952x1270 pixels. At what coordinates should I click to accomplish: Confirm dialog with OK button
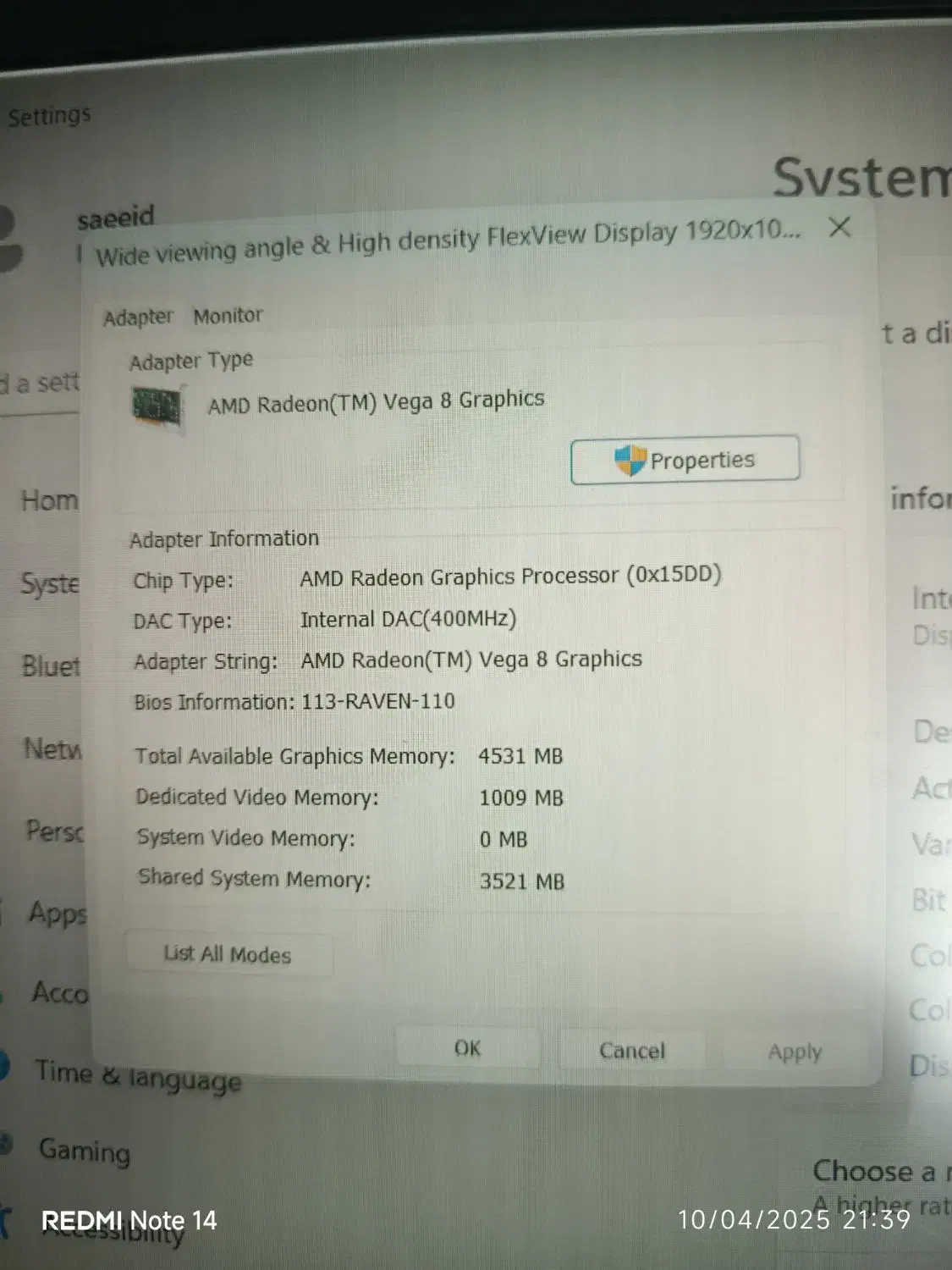[x=467, y=1048]
